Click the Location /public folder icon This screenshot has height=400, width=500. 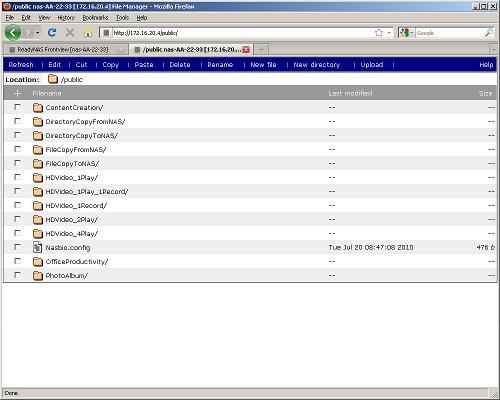coord(53,79)
